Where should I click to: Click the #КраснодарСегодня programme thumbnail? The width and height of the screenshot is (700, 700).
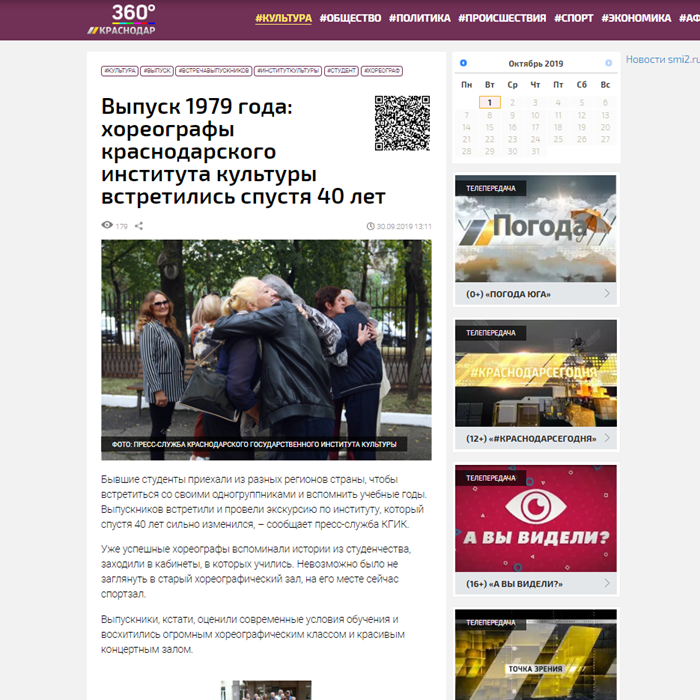click(536, 373)
